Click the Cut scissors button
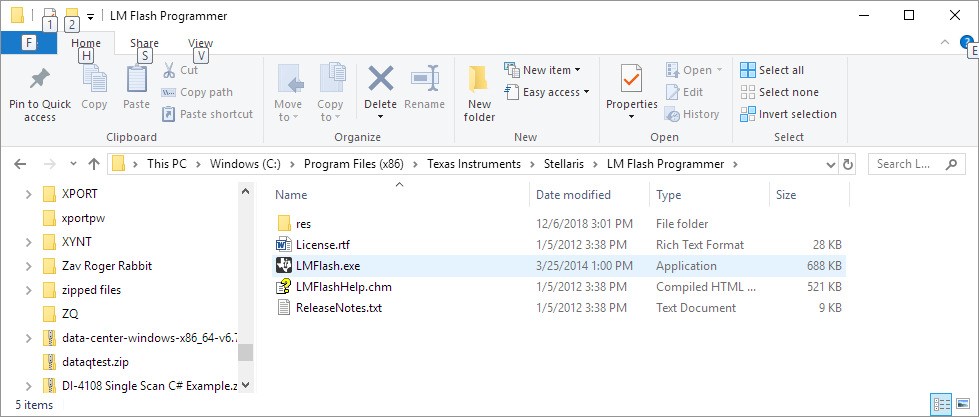The width and height of the screenshot is (979, 417). coord(180,70)
